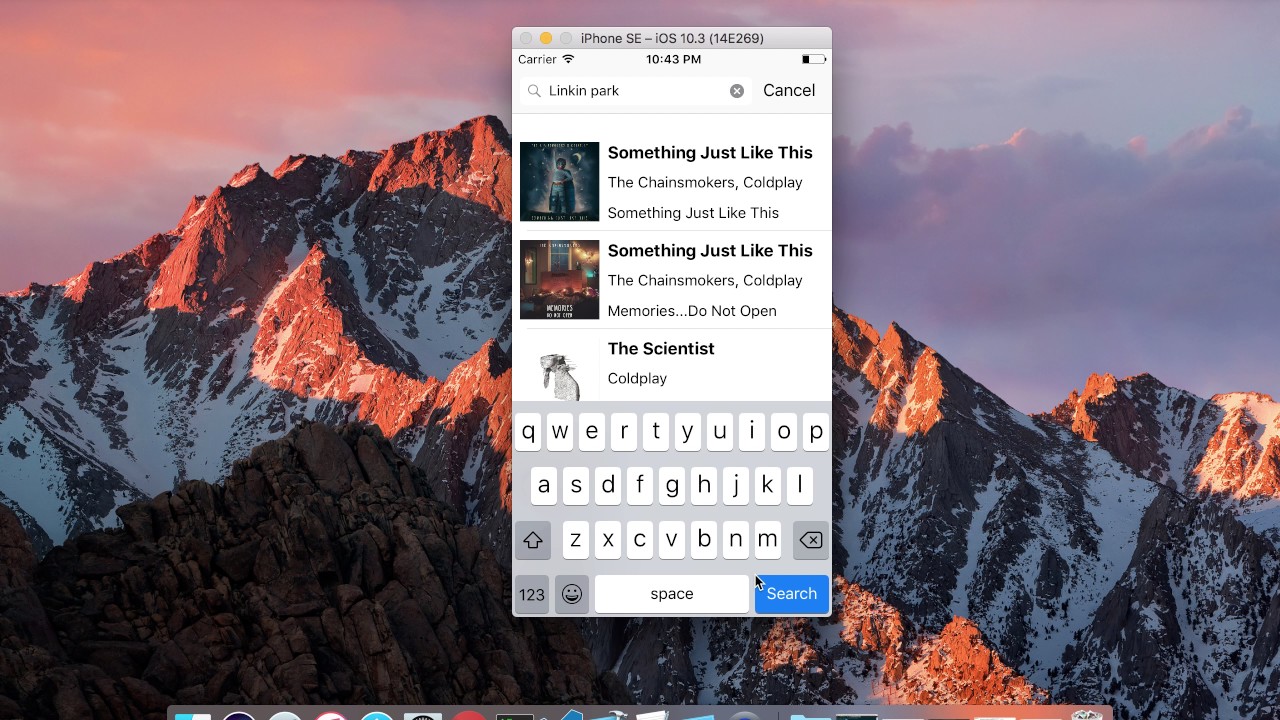1280x720 pixels.
Task: Tap the t key
Action: point(656,432)
